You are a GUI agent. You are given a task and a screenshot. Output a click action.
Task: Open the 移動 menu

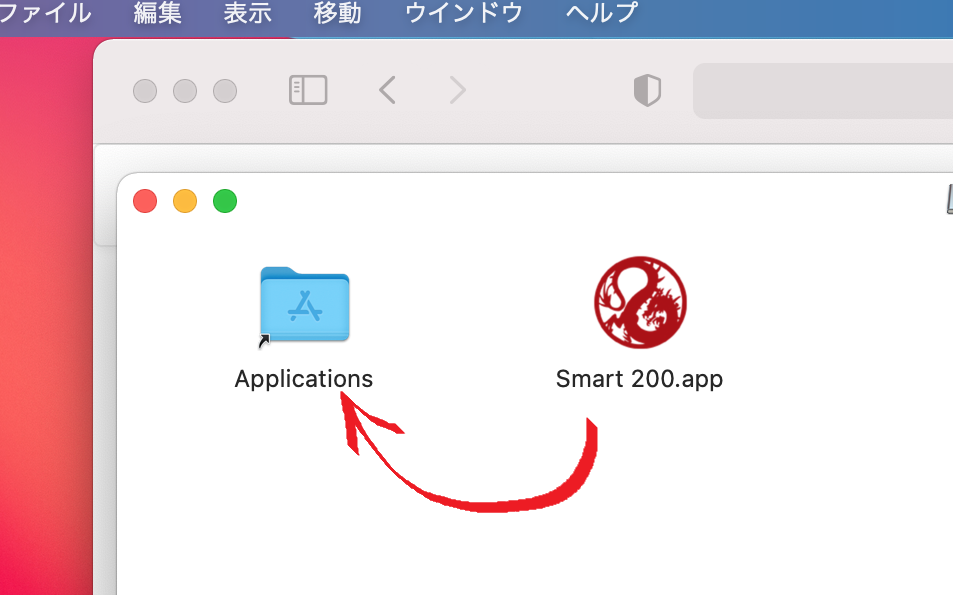[x=337, y=13]
